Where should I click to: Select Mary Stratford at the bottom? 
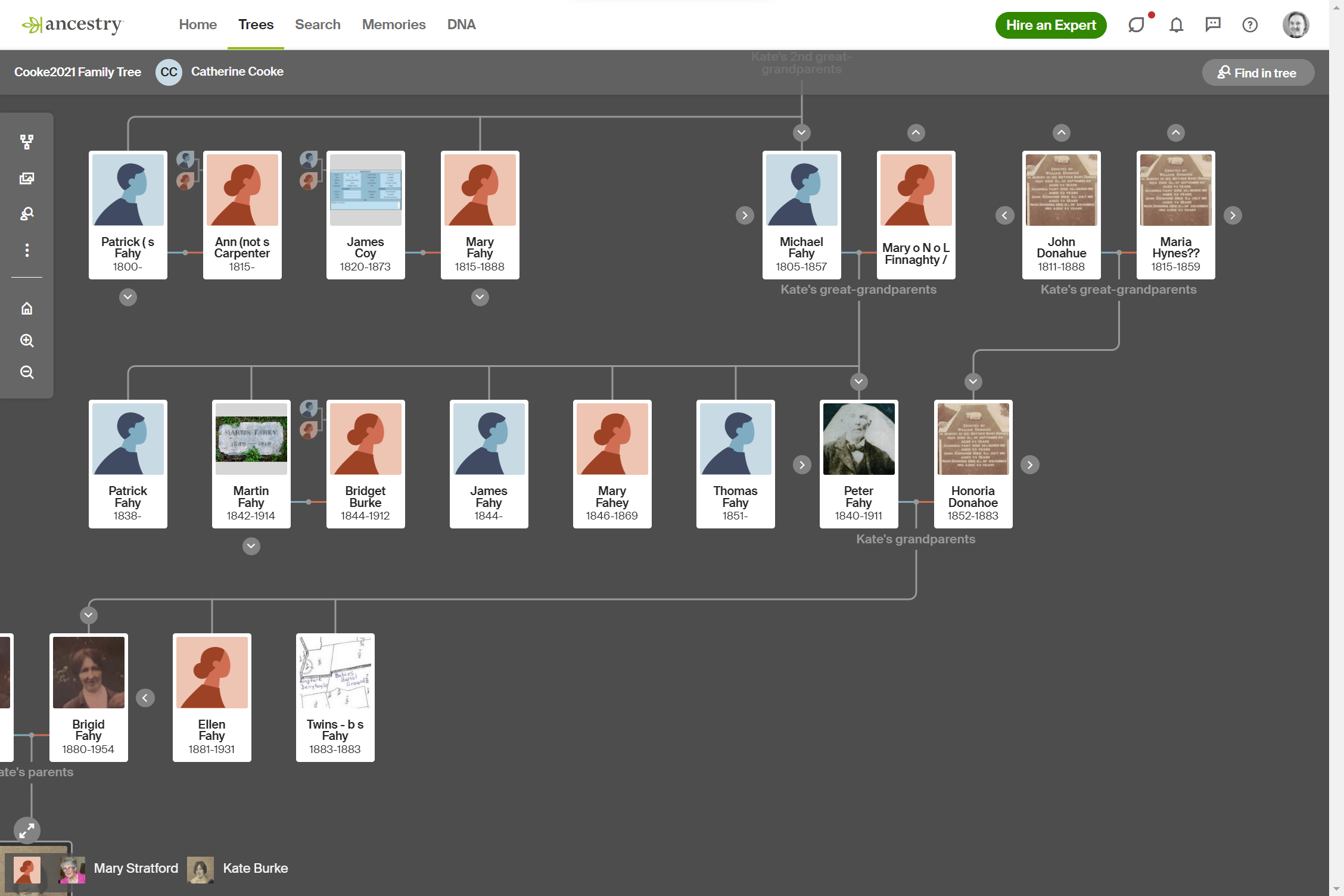coord(119,869)
